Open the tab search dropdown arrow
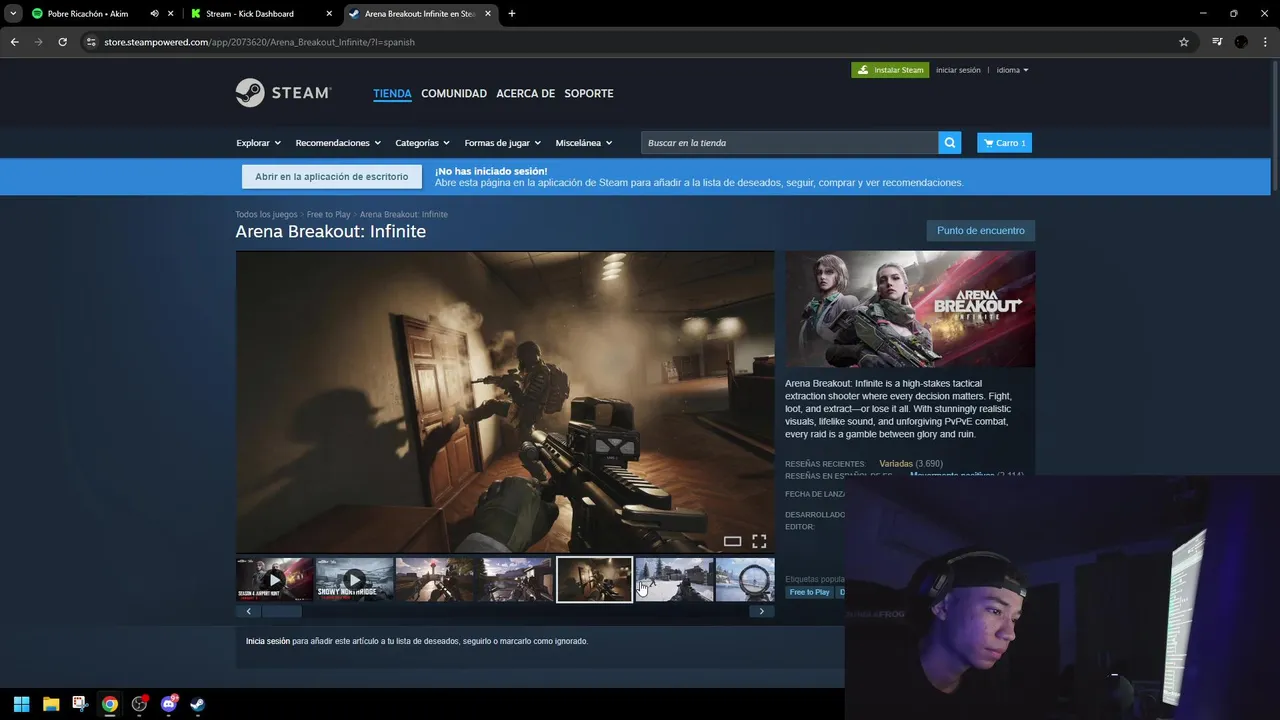Image resolution: width=1280 pixels, height=720 pixels. [x=13, y=14]
